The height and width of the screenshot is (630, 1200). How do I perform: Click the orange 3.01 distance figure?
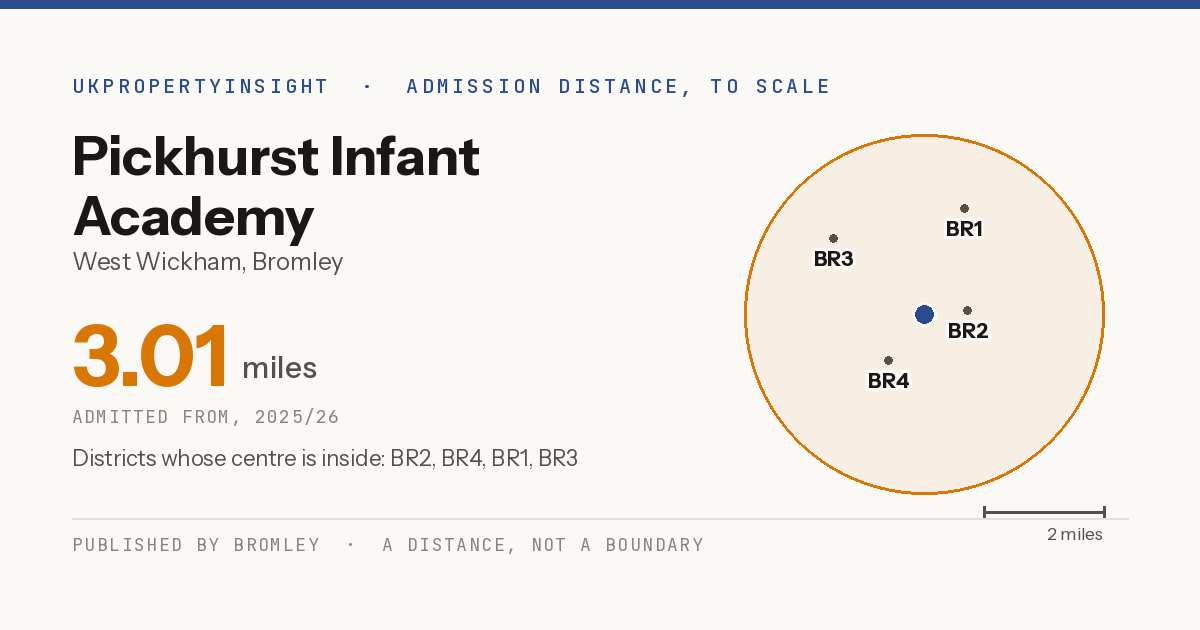tap(151, 356)
